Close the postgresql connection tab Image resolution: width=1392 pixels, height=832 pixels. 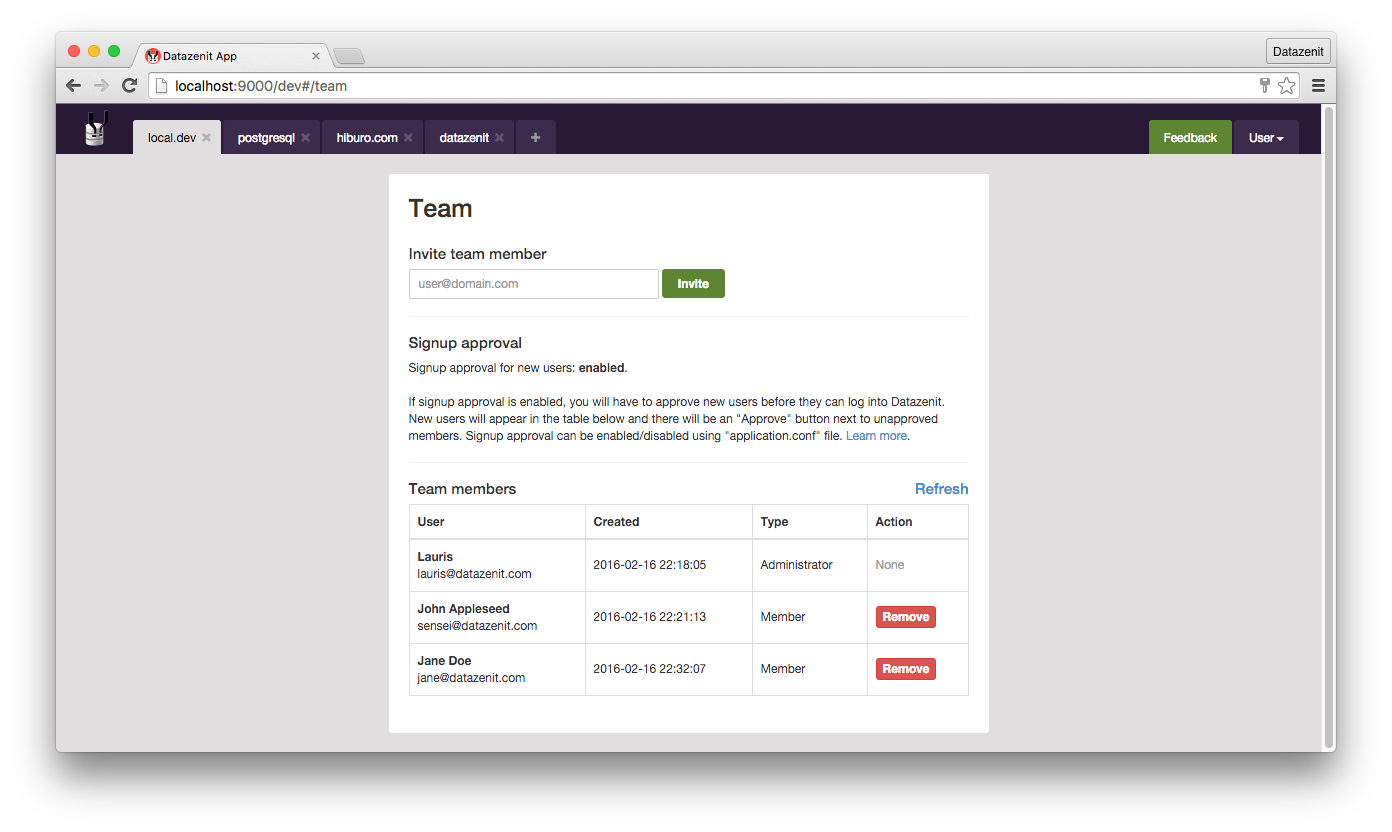tap(305, 138)
